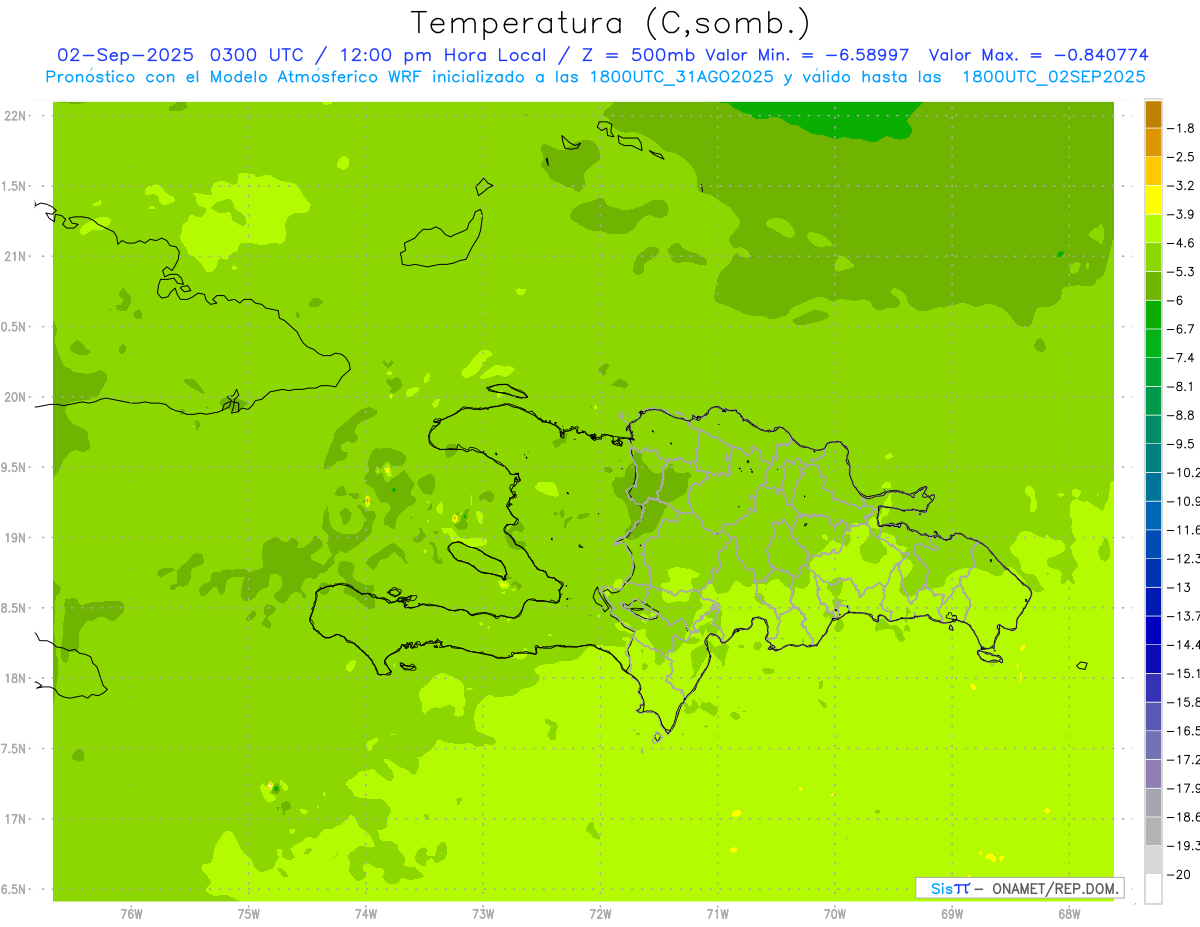
Task: Click the '-4.6' colorbar value
Action: point(1181,243)
